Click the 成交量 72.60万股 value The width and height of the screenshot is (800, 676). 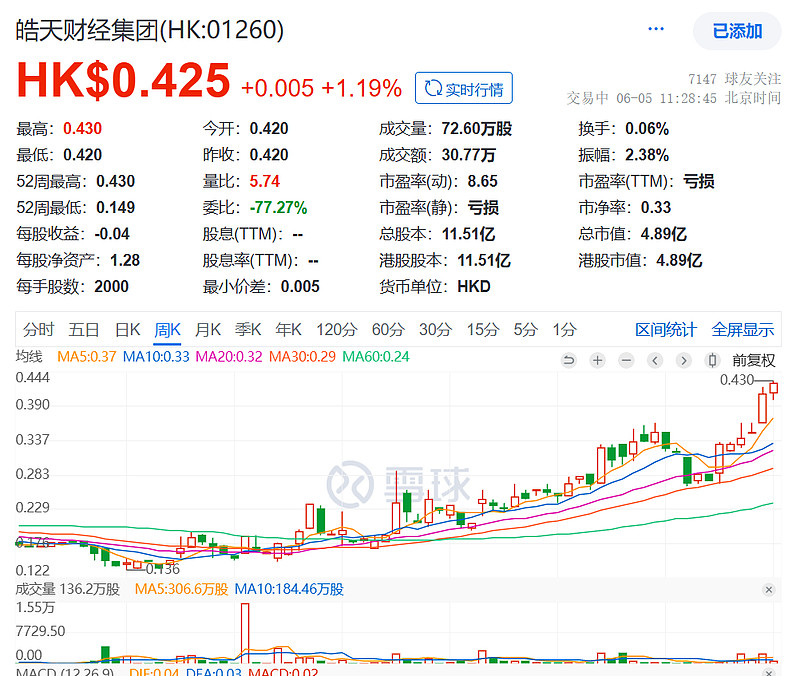click(477, 129)
